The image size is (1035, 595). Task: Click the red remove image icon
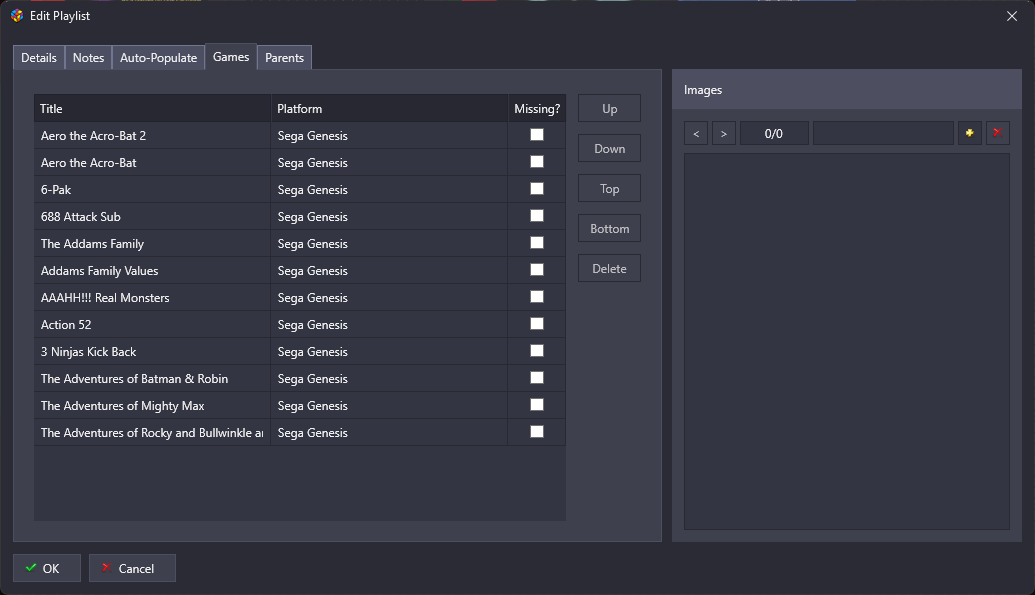coord(997,133)
